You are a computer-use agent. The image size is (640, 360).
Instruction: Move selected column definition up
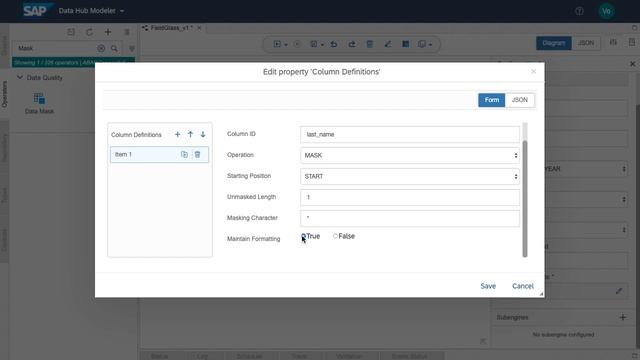click(190, 134)
